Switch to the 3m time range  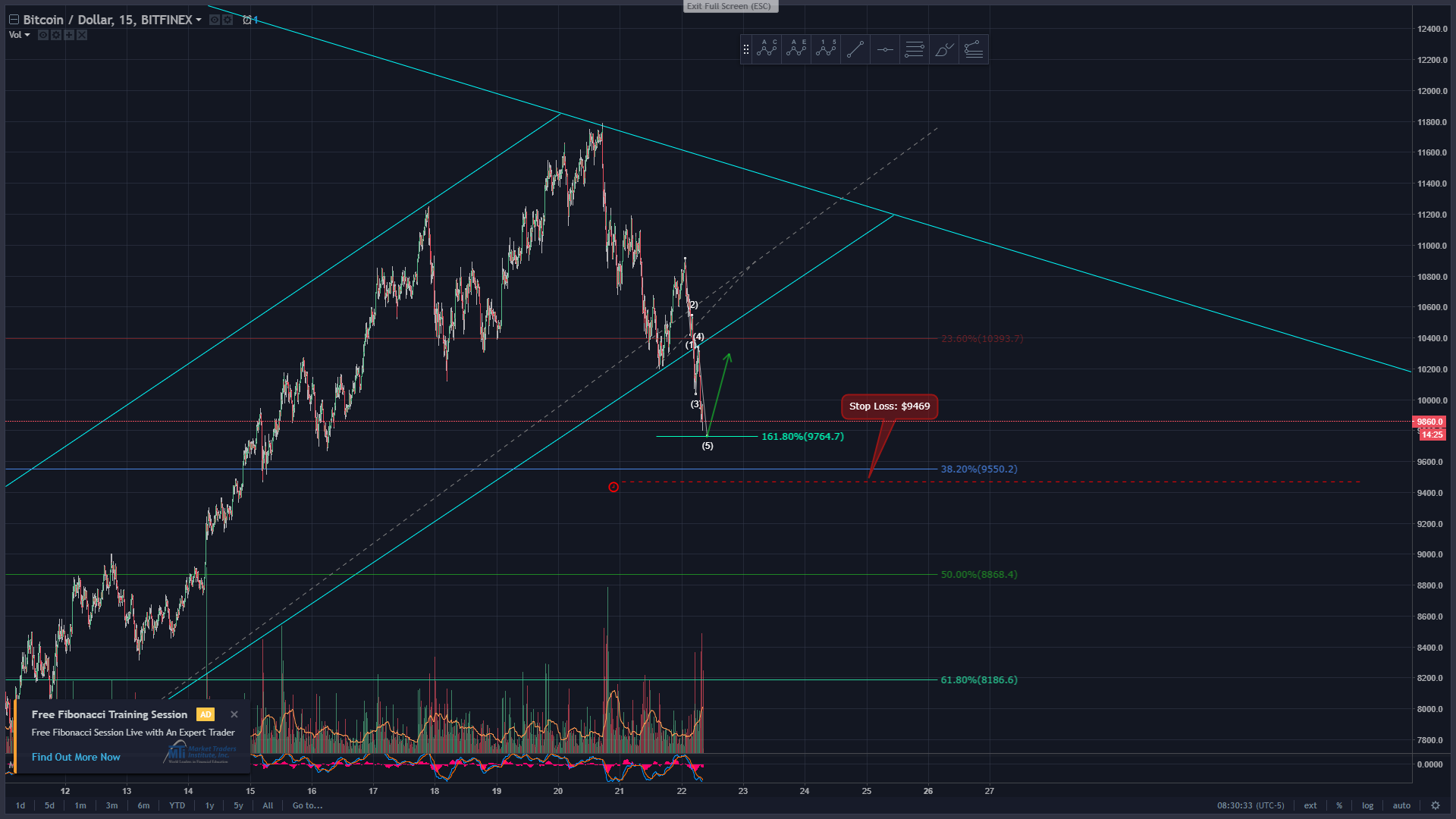point(111,805)
